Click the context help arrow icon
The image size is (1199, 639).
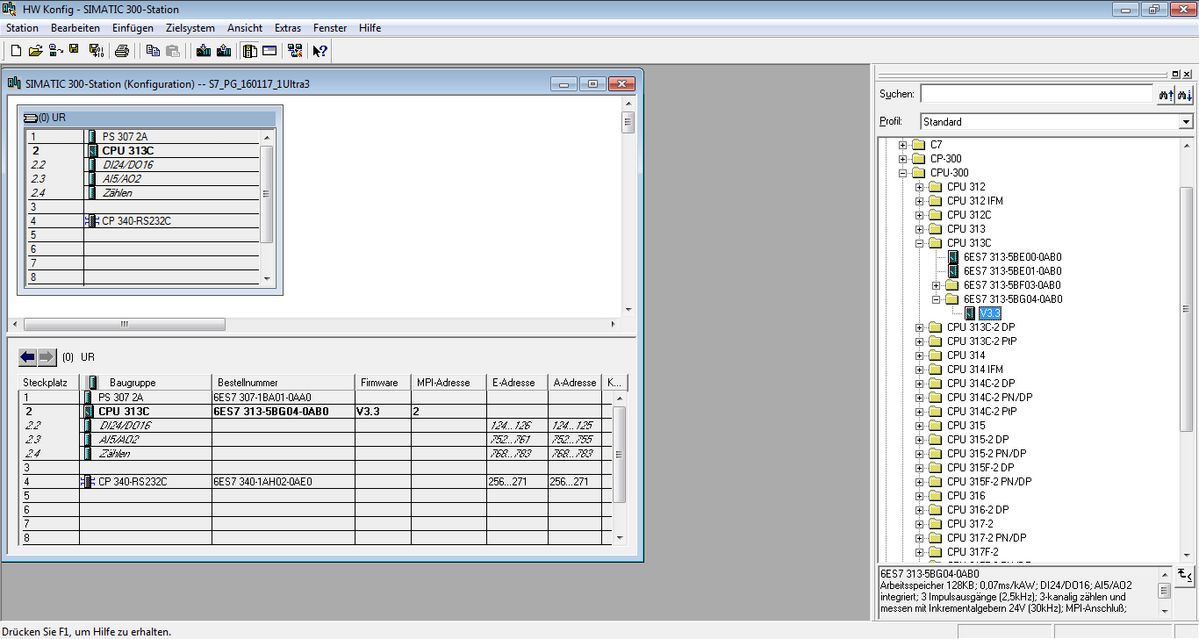pyautogui.click(x=320, y=50)
